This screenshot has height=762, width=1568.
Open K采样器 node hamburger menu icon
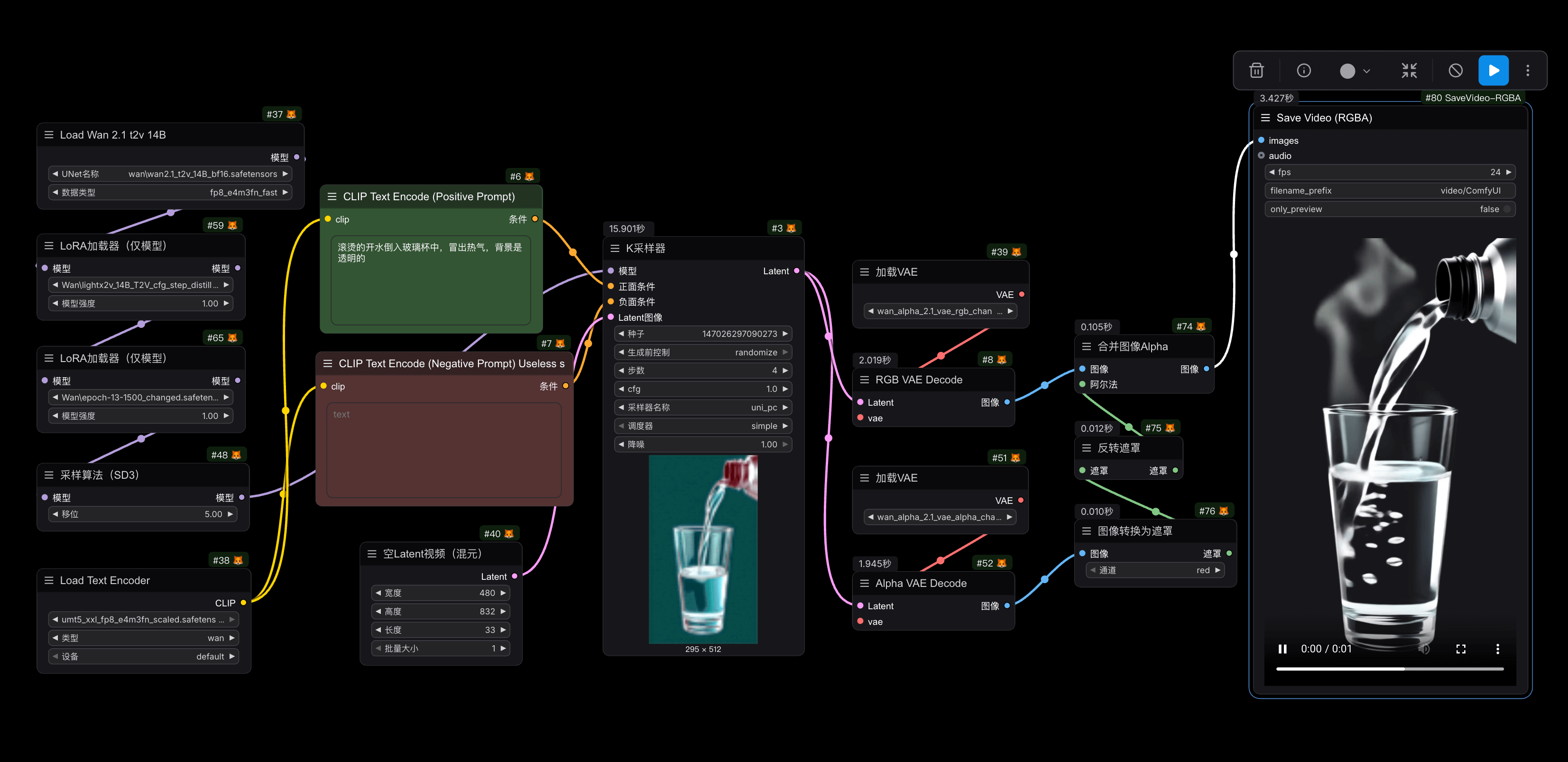click(615, 249)
